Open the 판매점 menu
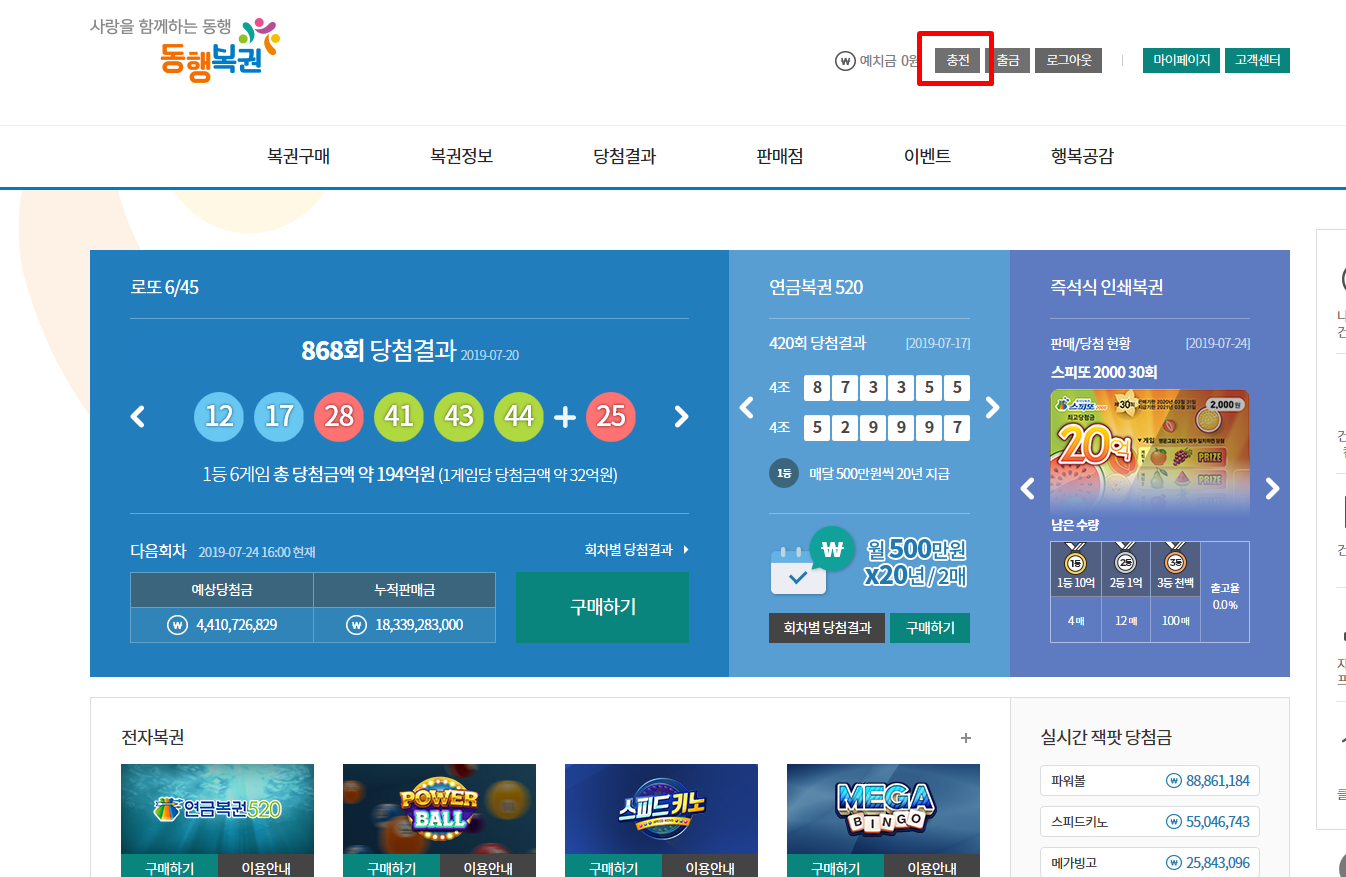 point(780,156)
